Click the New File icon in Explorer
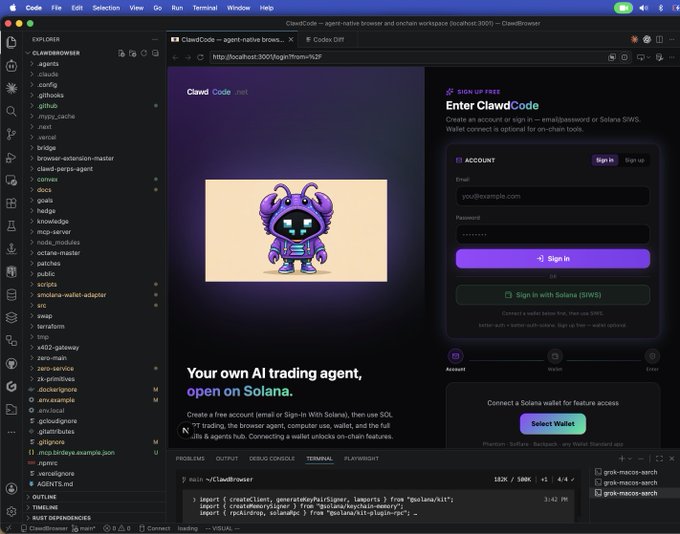 pyautogui.click(x=121, y=53)
